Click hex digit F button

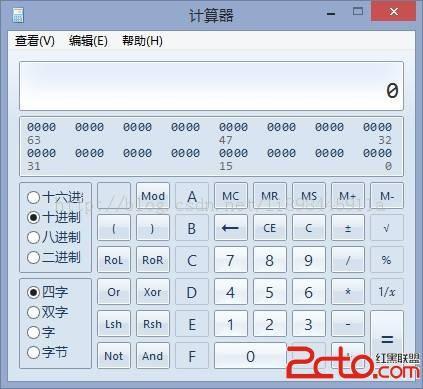[192, 356]
